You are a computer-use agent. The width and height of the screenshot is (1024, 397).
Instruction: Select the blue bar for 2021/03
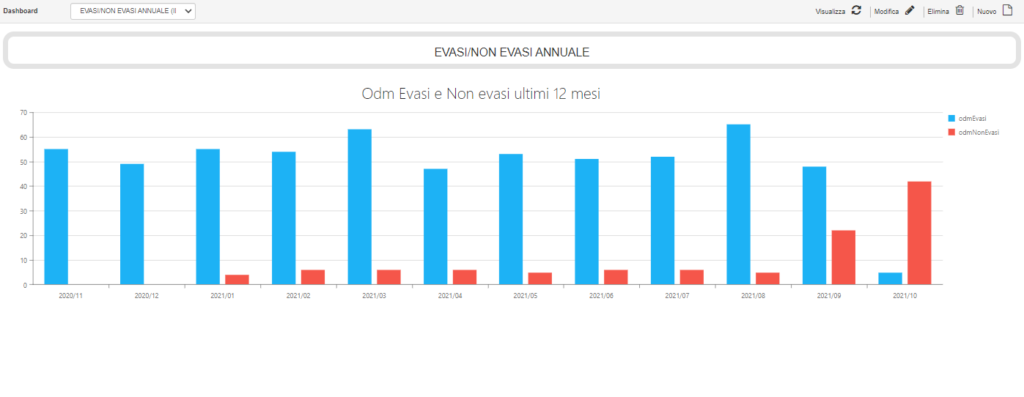tap(360, 207)
